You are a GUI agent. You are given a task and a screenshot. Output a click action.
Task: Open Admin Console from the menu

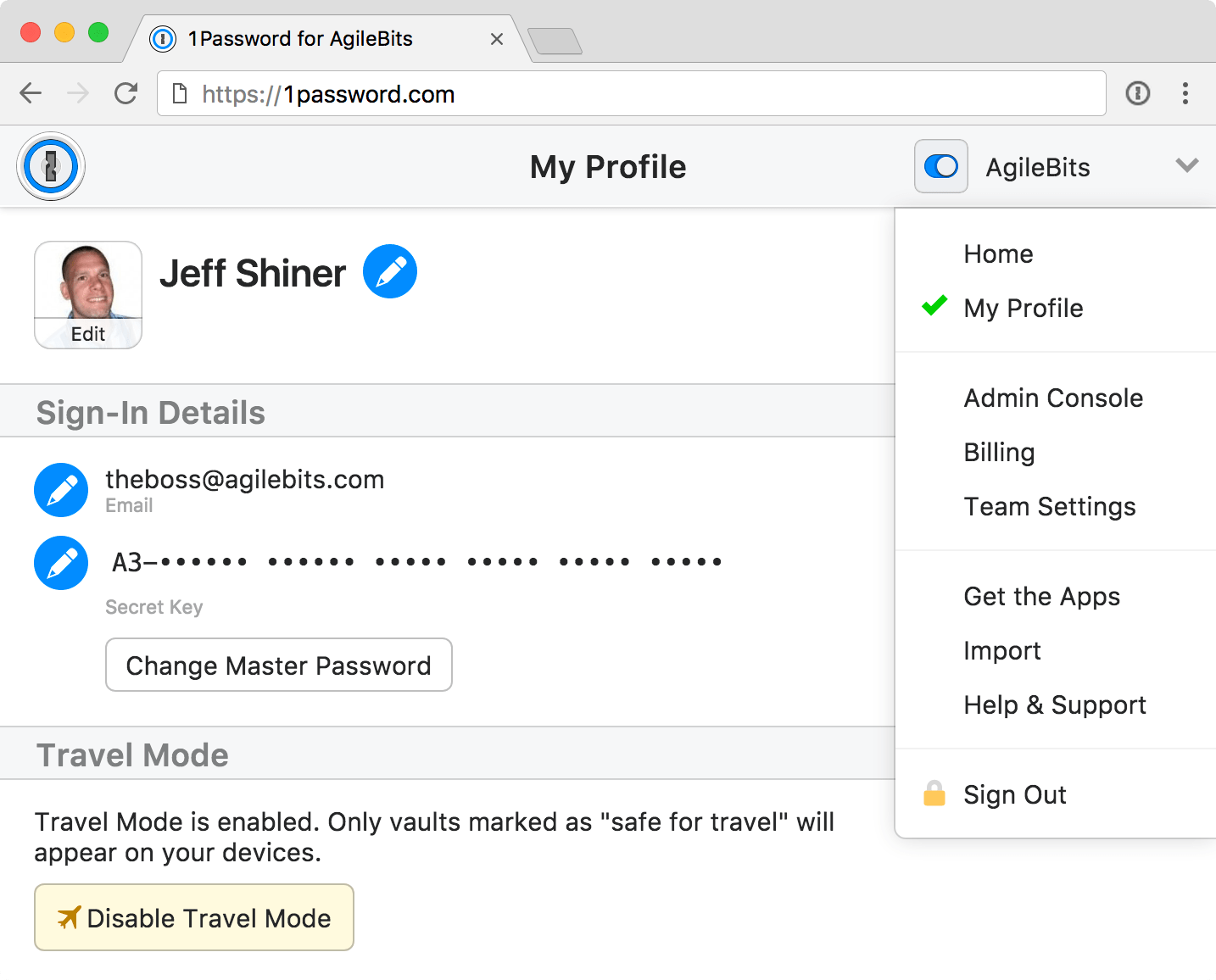click(x=1053, y=398)
